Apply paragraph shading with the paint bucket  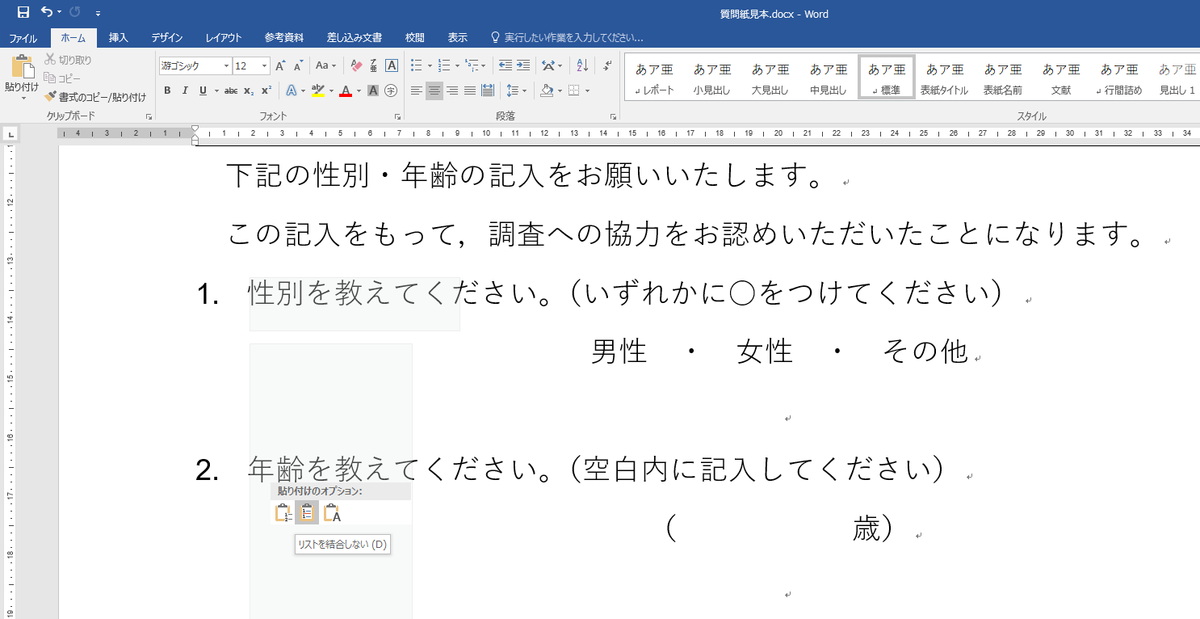pyautogui.click(x=546, y=90)
